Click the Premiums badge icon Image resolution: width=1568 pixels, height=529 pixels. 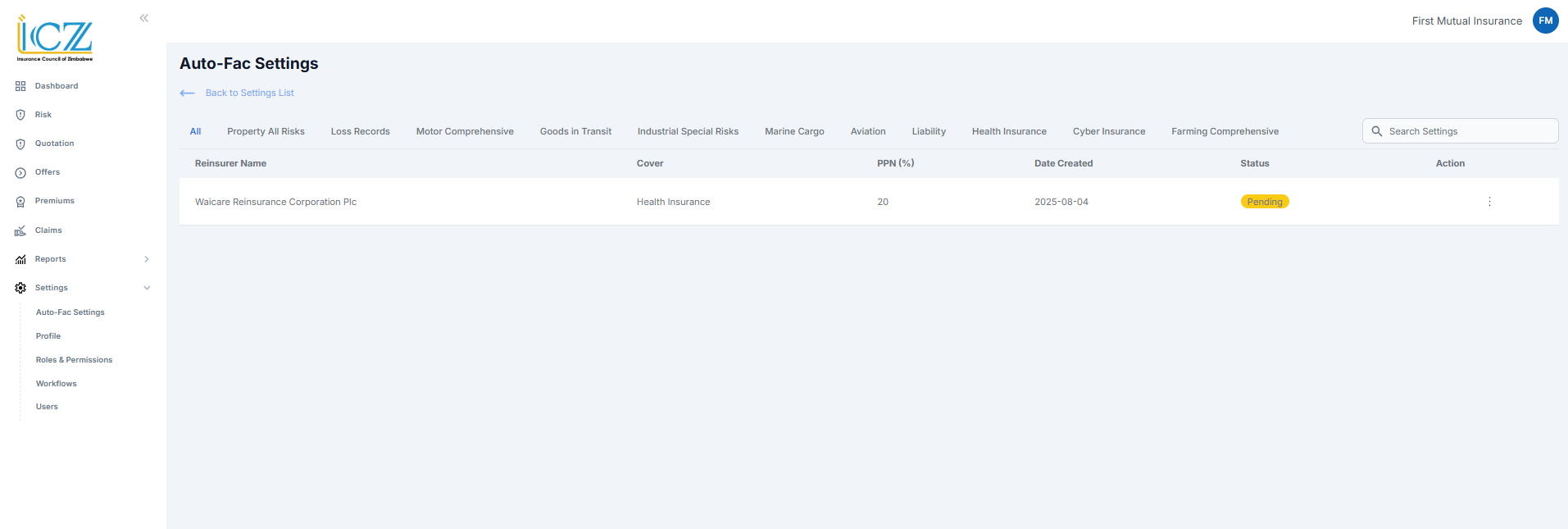pyautogui.click(x=20, y=202)
